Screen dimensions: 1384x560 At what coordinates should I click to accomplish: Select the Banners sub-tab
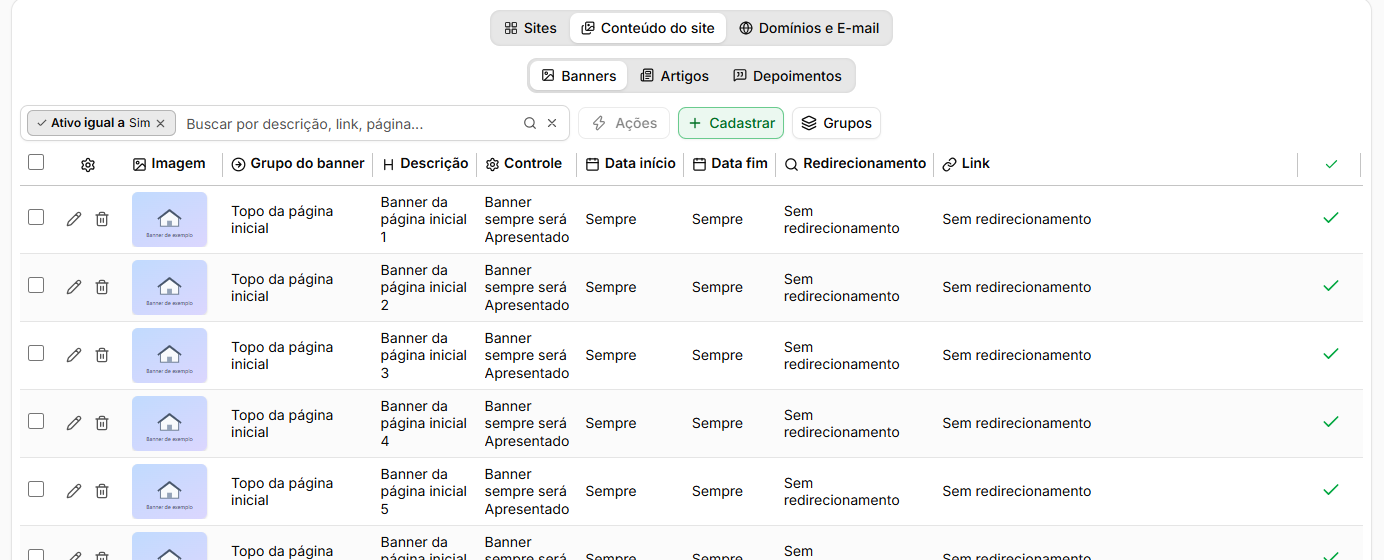tap(579, 76)
